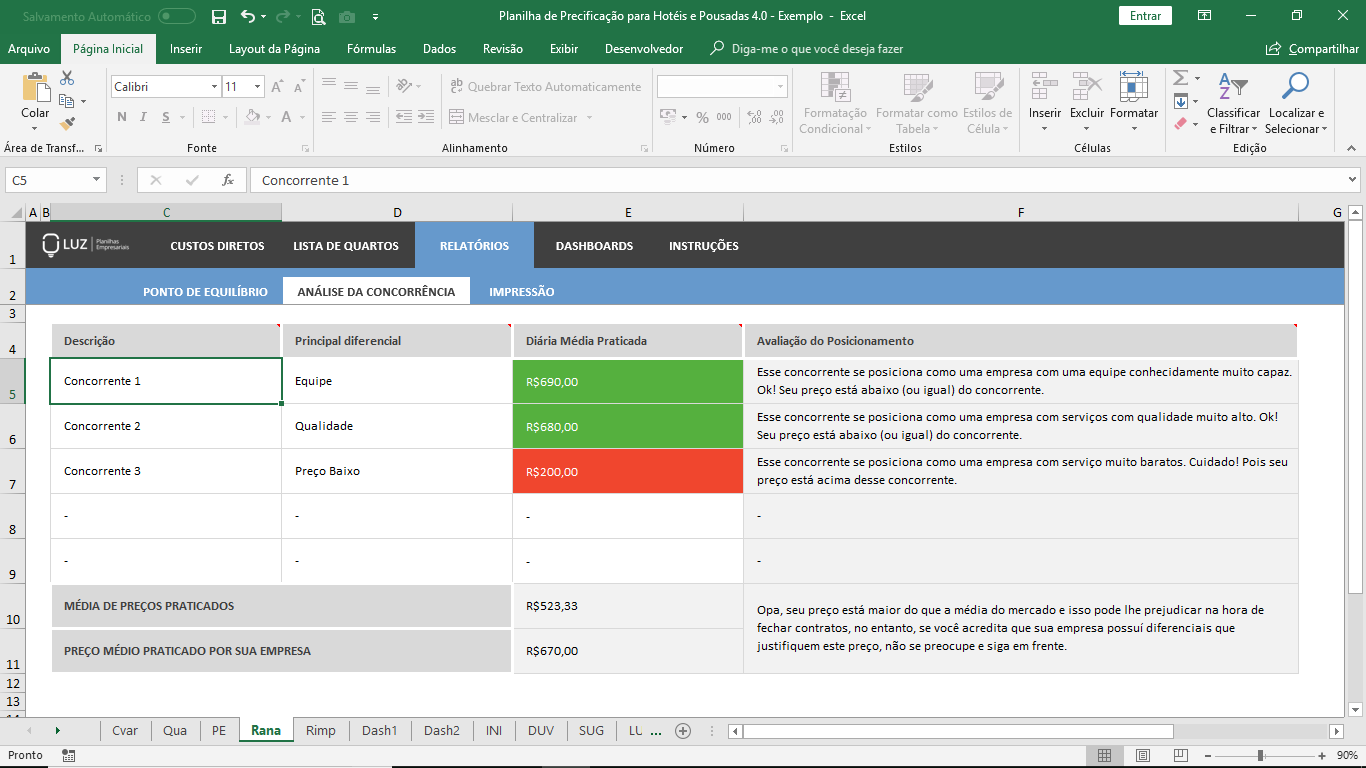The width and height of the screenshot is (1366, 768).
Task: Open the Fórmulas ribbon tab
Action: click(x=371, y=48)
